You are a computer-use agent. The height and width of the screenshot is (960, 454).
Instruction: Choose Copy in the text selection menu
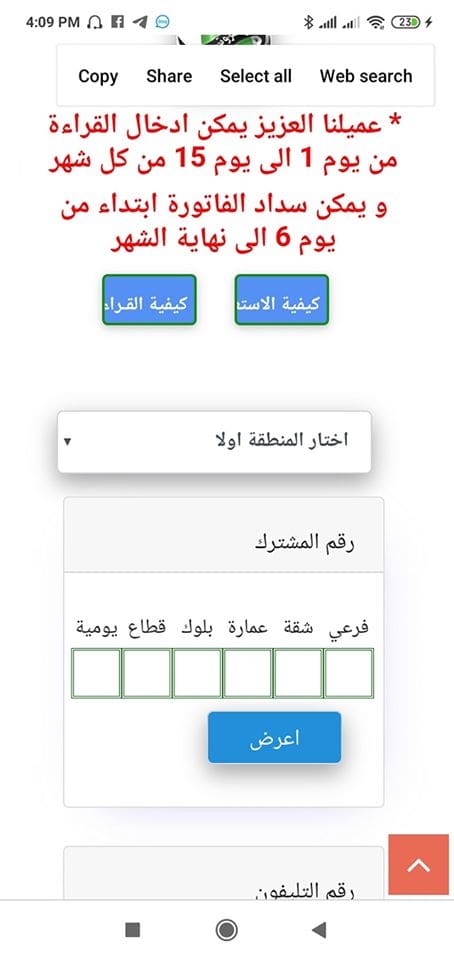click(98, 77)
